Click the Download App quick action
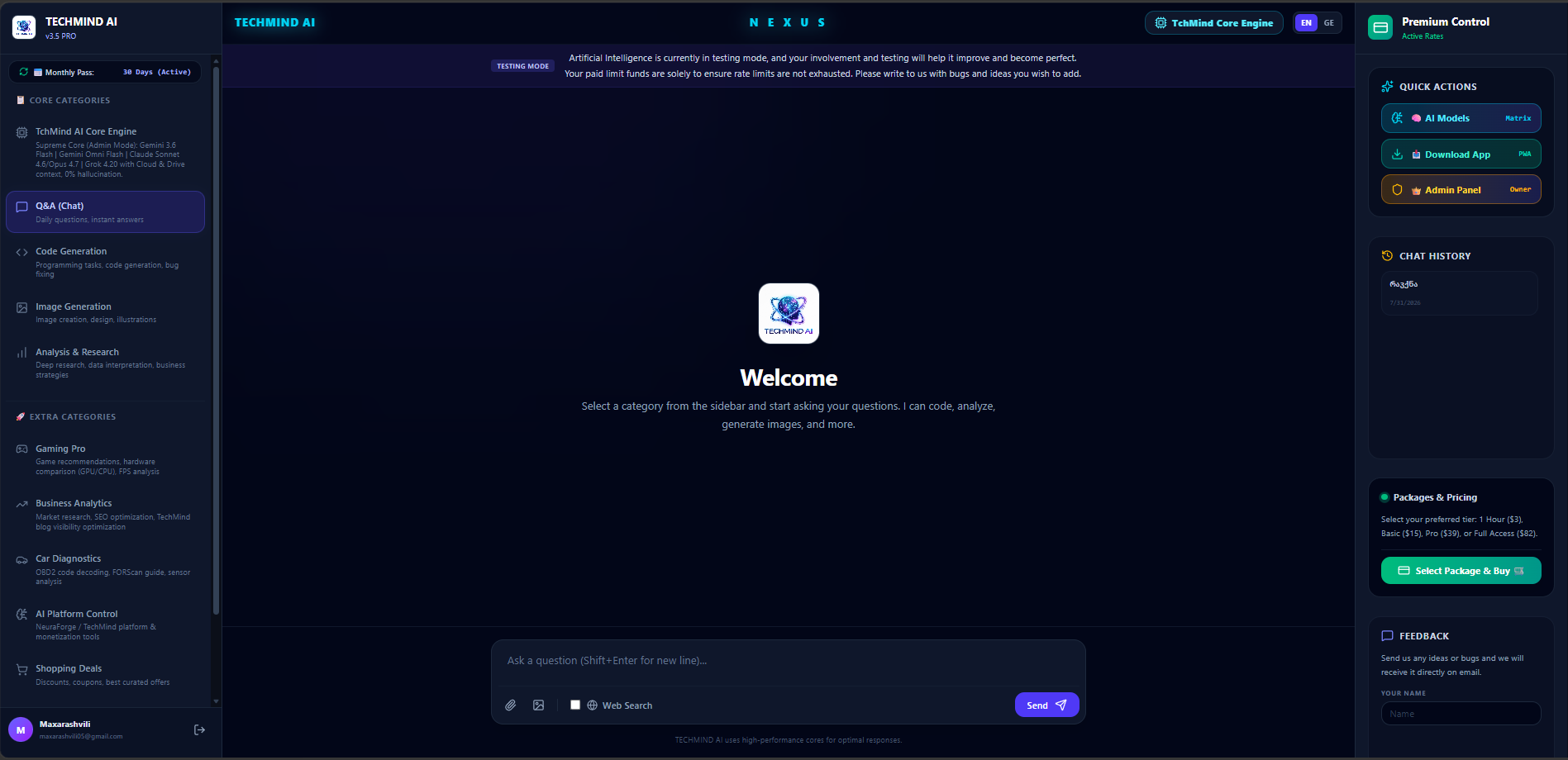The width and height of the screenshot is (1568, 760). coord(1461,154)
